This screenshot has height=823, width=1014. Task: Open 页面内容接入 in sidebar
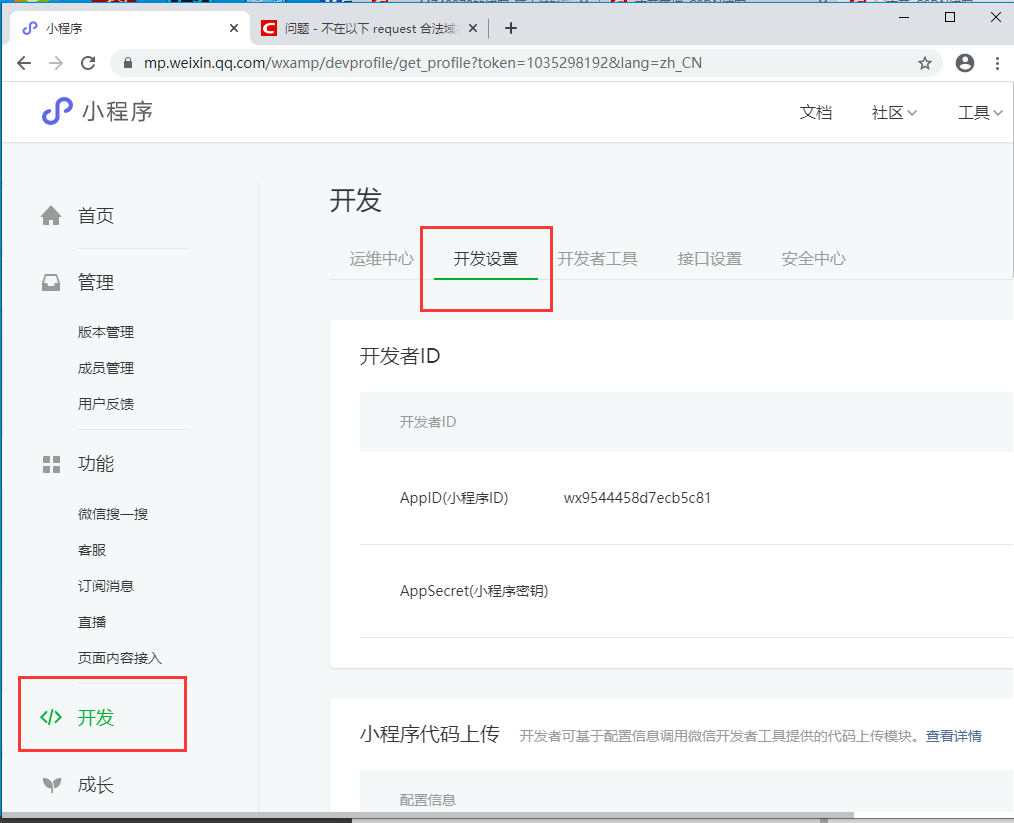120,658
